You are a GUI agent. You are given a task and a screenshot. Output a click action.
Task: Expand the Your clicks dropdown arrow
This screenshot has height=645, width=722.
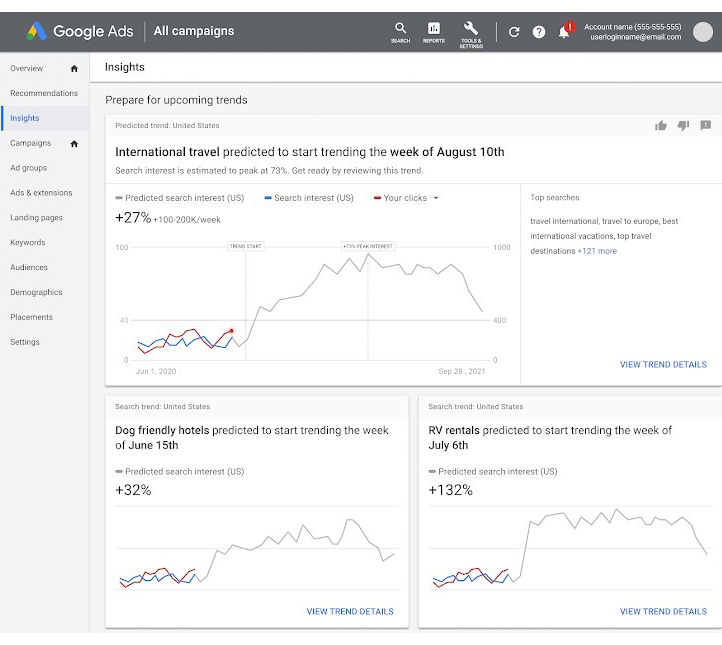[x=436, y=198]
